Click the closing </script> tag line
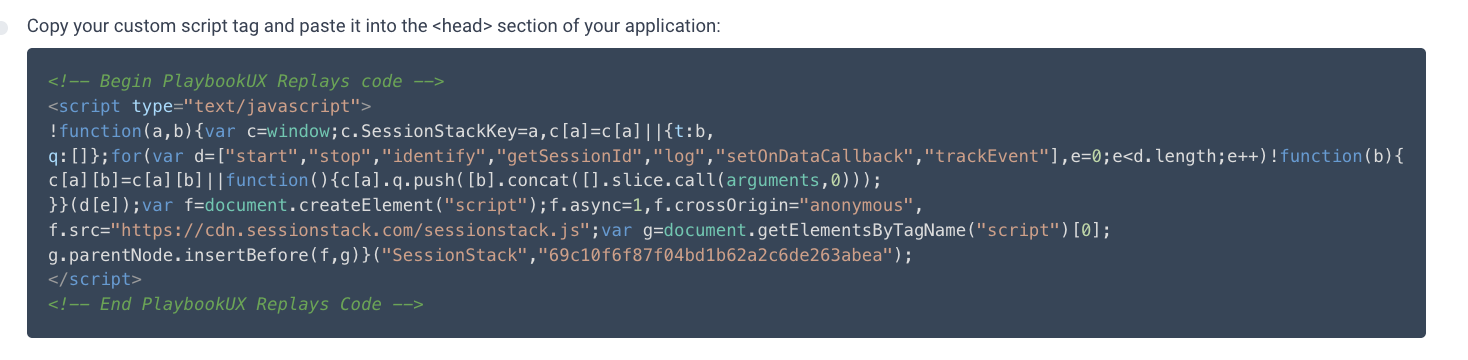1468x360 pixels. pos(95,279)
